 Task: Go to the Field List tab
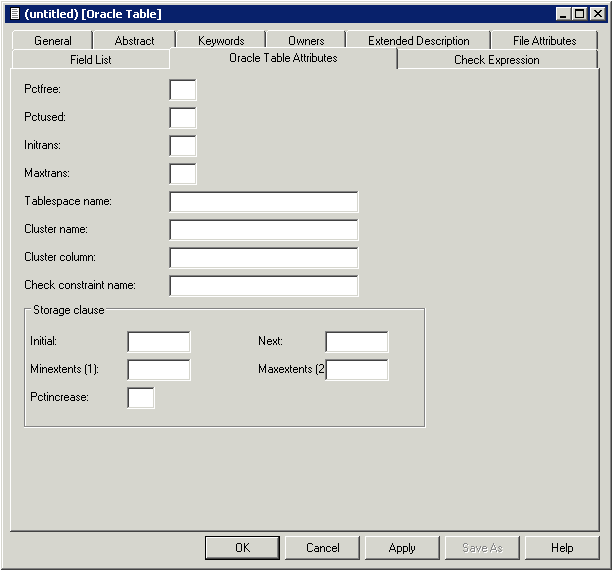tap(91, 59)
